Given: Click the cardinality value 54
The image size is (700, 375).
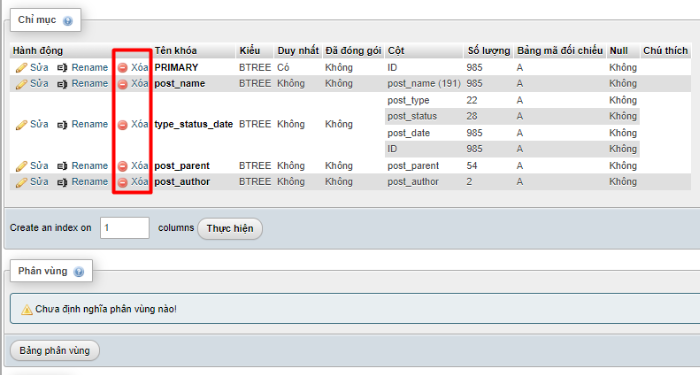Looking at the screenshot, I should 472,166.
